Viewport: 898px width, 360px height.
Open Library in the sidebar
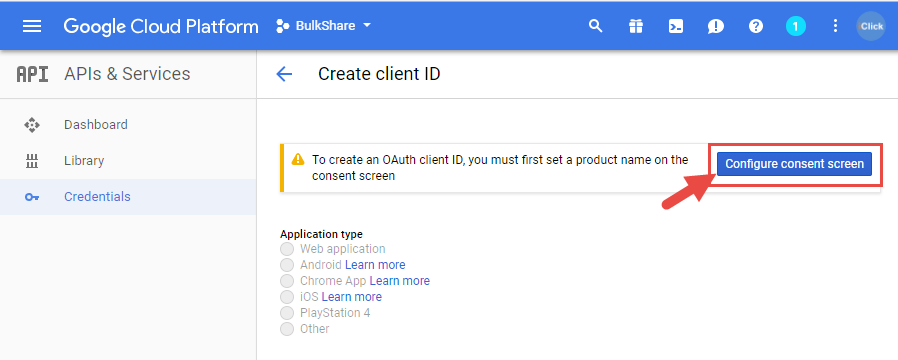128,161
